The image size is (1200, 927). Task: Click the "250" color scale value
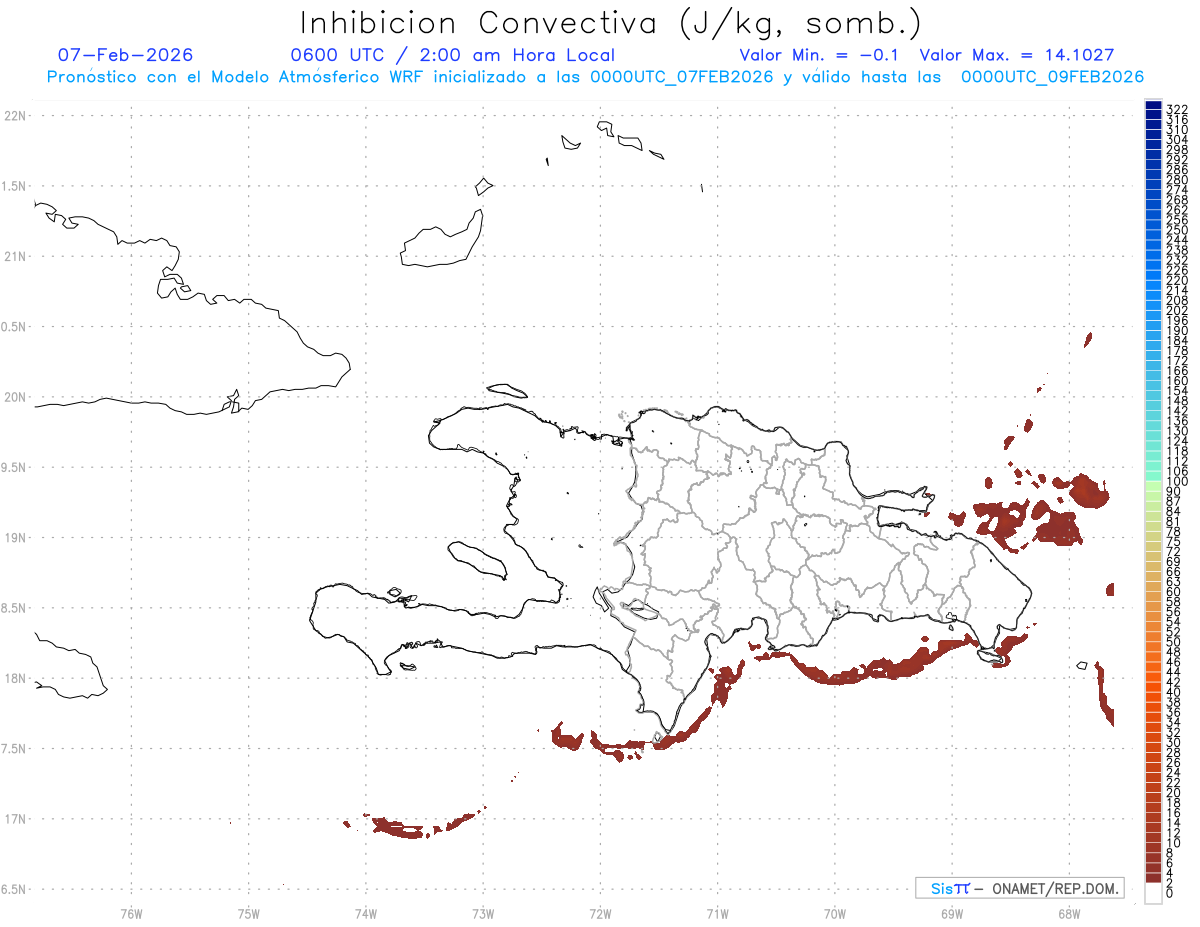(x=1177, y=231)
